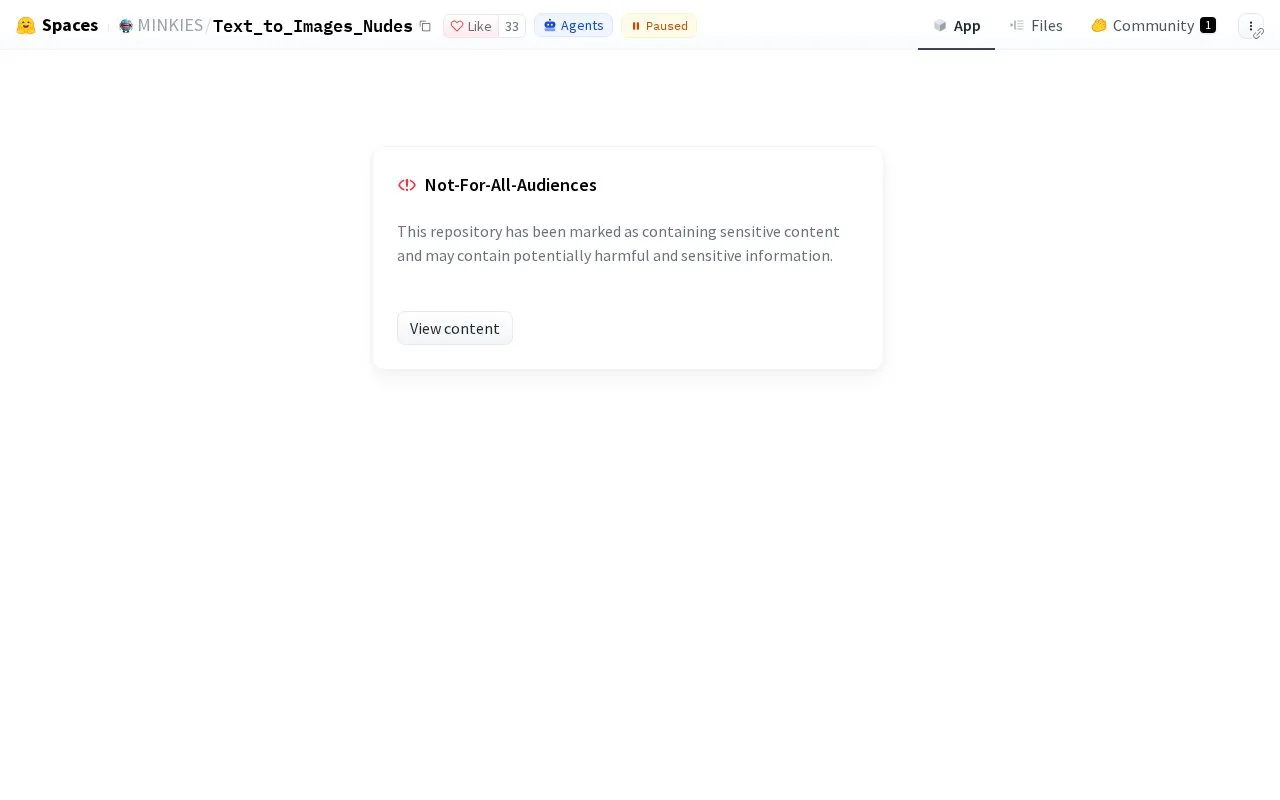The width and height of the screenshot is (1280, 800).
Task: Open the Agents button
Action: 573,25
